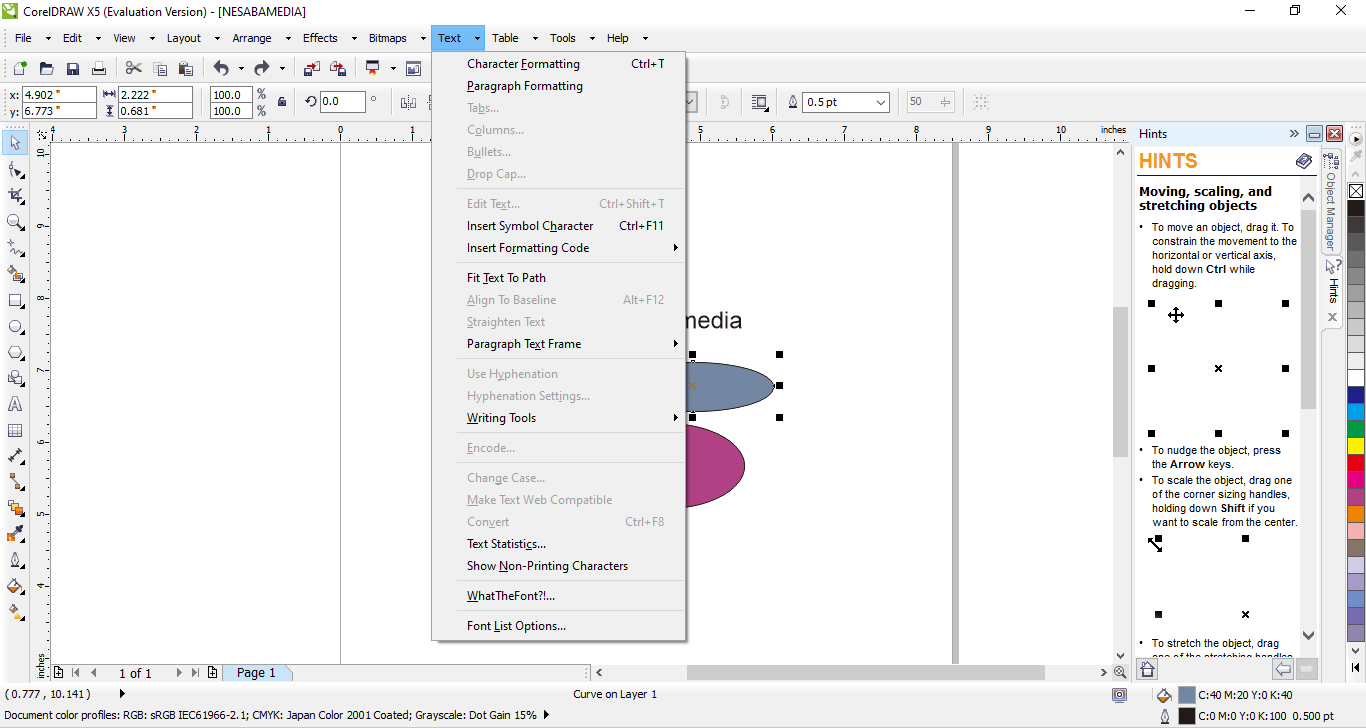Toggle the lock ratio padlock
Screen dimensions: 1366x728
(x=282, y=102)
